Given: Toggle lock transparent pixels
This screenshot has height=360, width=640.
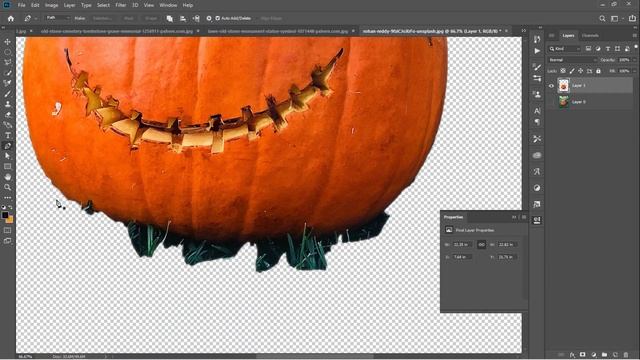Looking at the screenshot, I should click(x=563, y=71).
